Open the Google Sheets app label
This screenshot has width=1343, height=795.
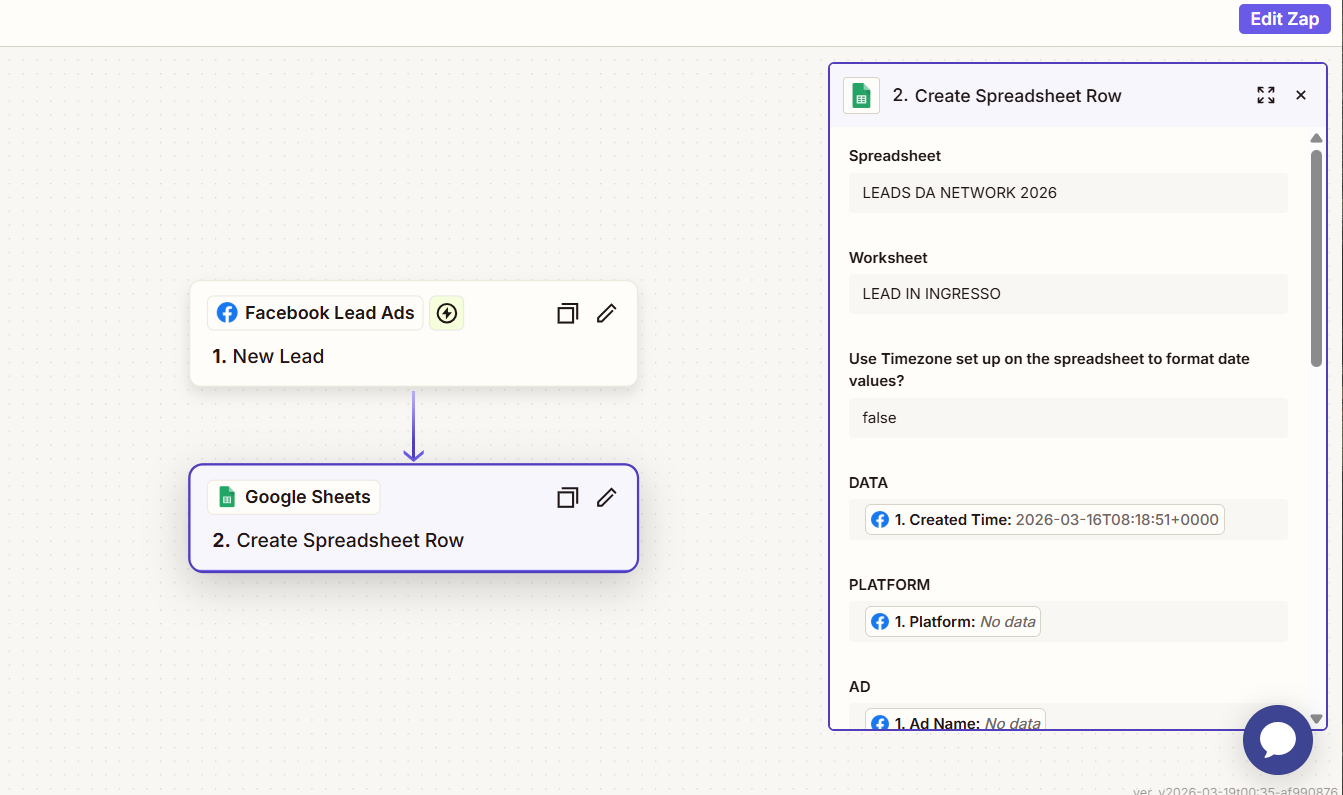click(293, 497)
